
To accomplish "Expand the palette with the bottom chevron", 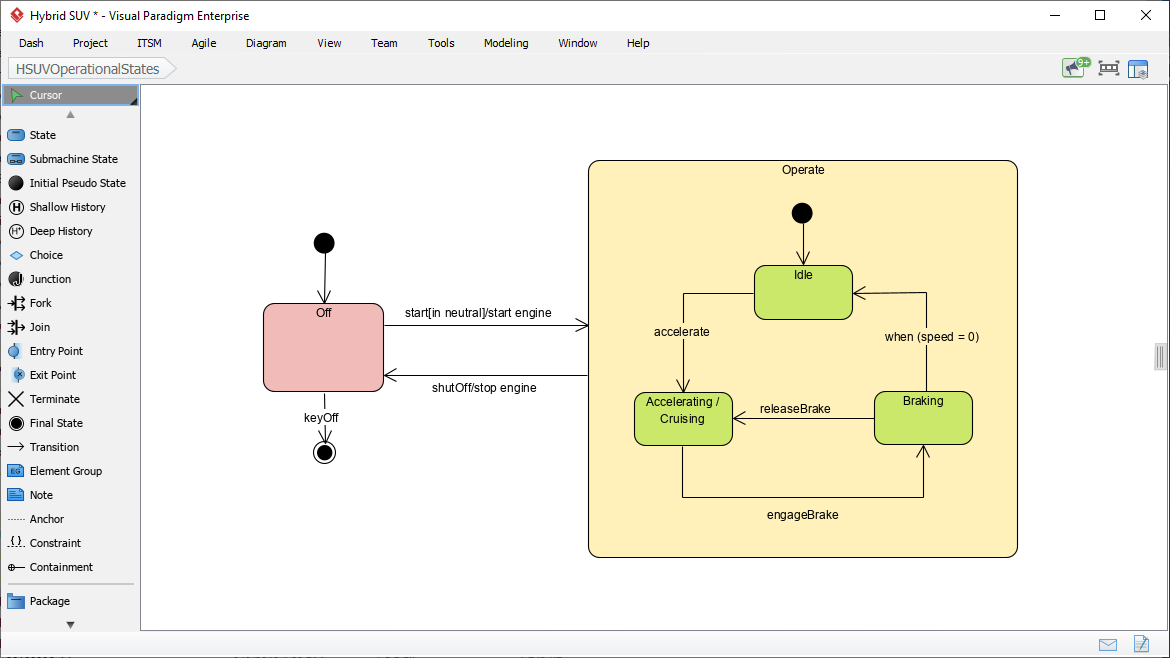I will point(70,623).
